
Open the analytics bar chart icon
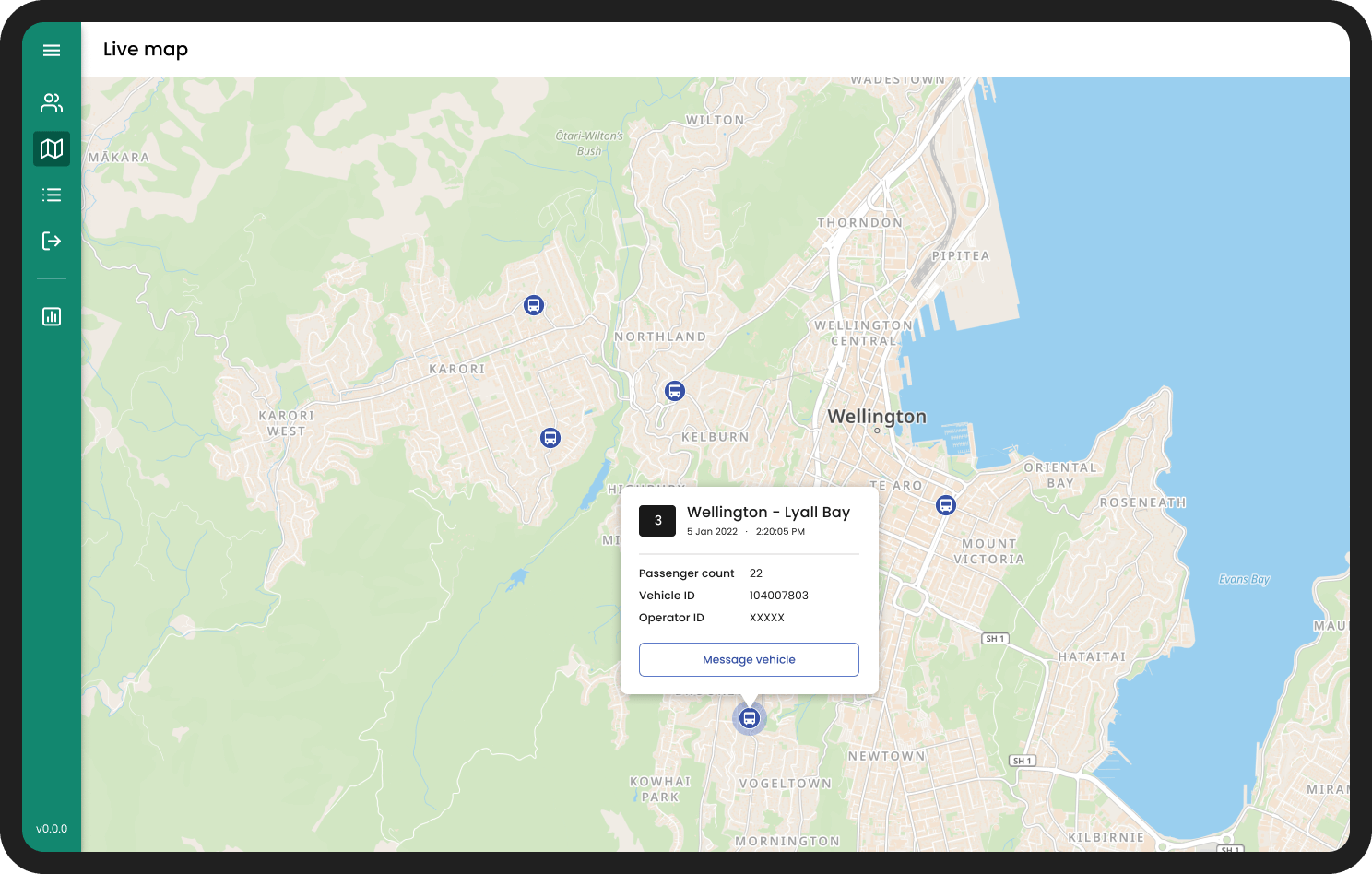coord(52,316)
